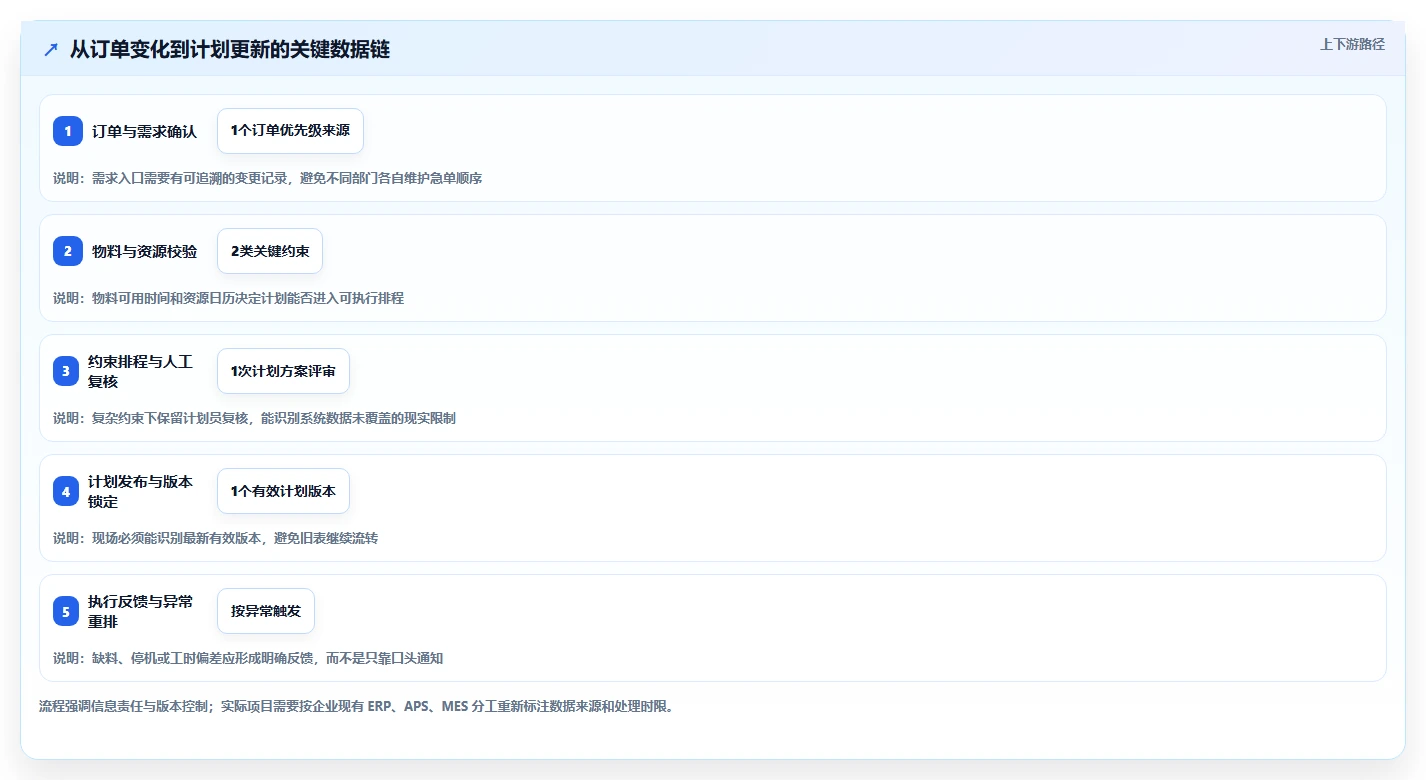1426x780 pixels.
Task: Click the 物料与资源校验 step title
Action: [x=144, y=251]
